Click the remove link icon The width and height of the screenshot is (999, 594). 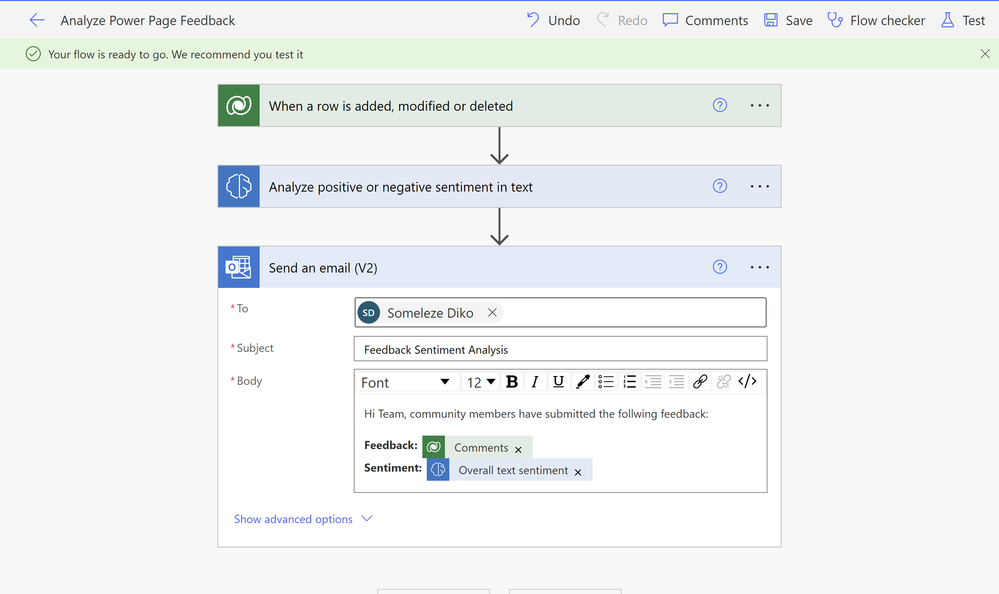[724, 382]
